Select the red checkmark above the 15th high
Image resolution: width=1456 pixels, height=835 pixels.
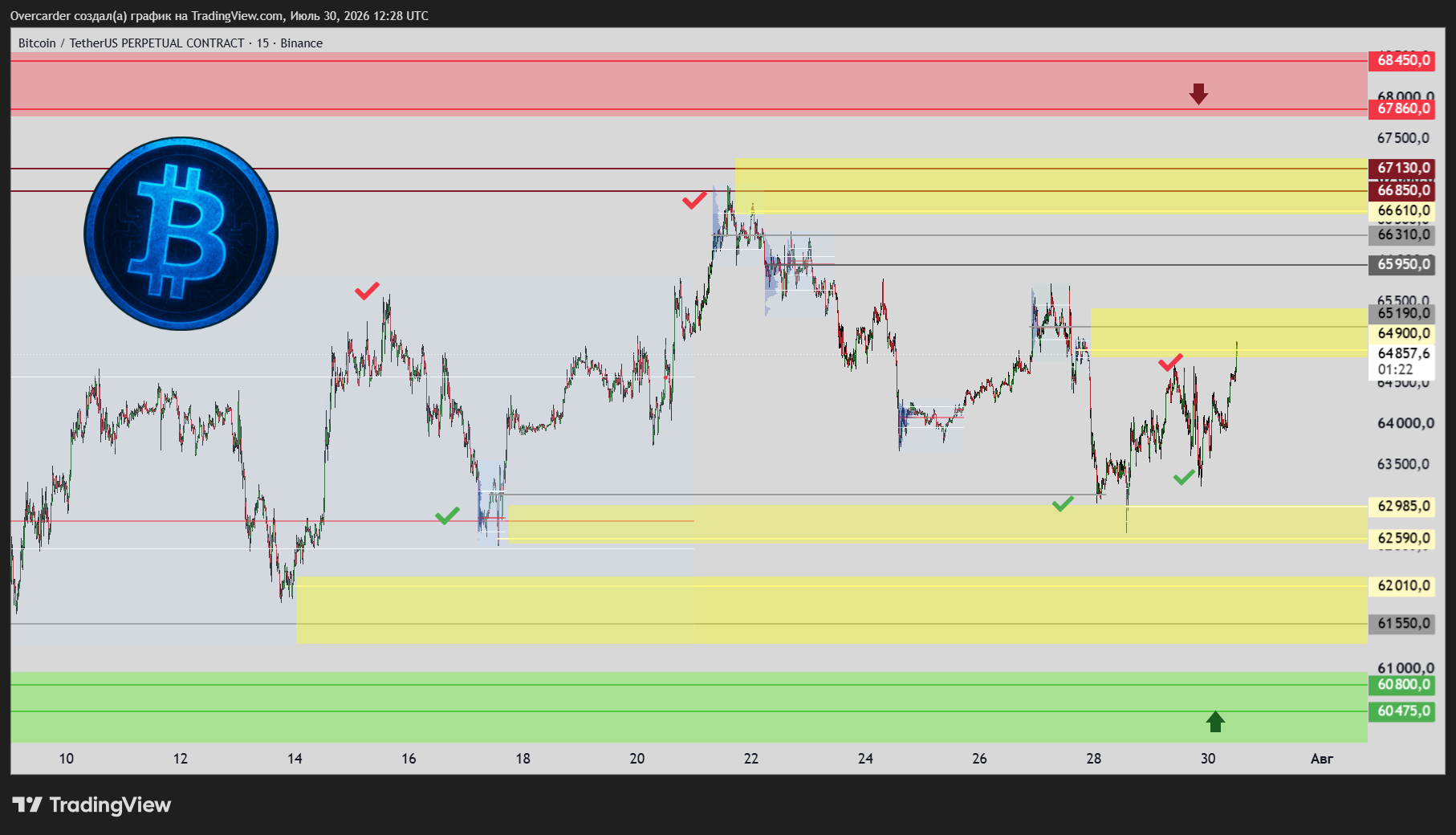(367, 291)
